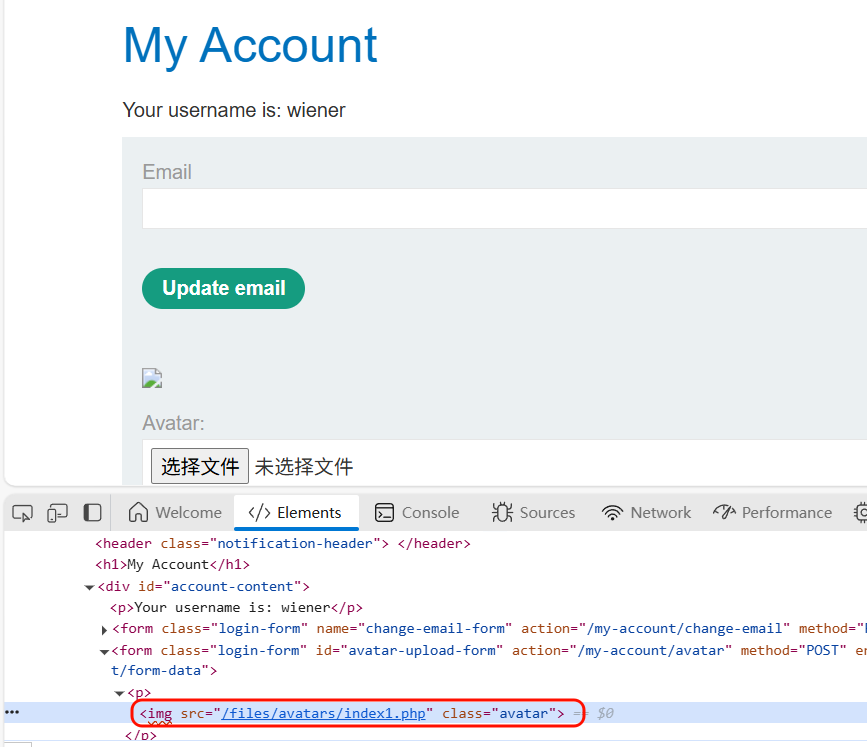Select the header notification-header line
Viewport: 867px width, 747px height.
[x=283, y=544]
